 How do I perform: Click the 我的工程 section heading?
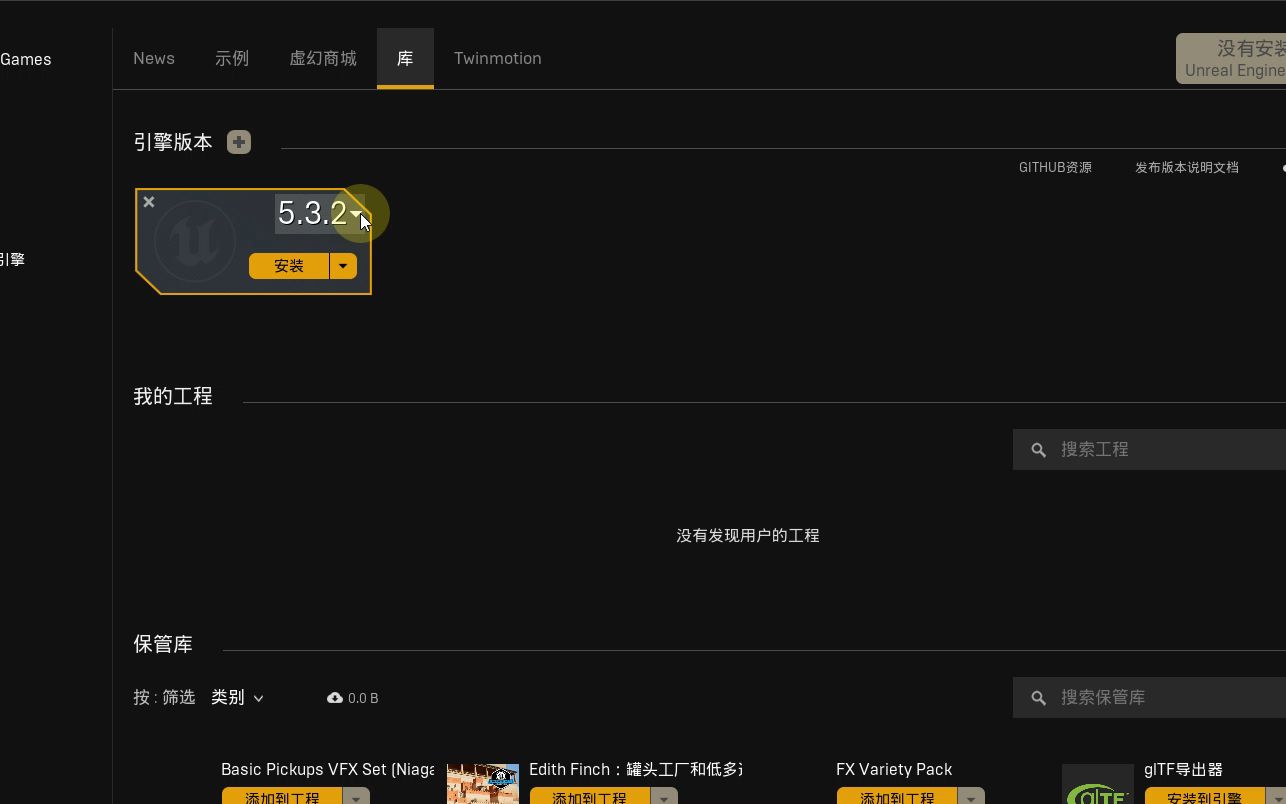173,396
